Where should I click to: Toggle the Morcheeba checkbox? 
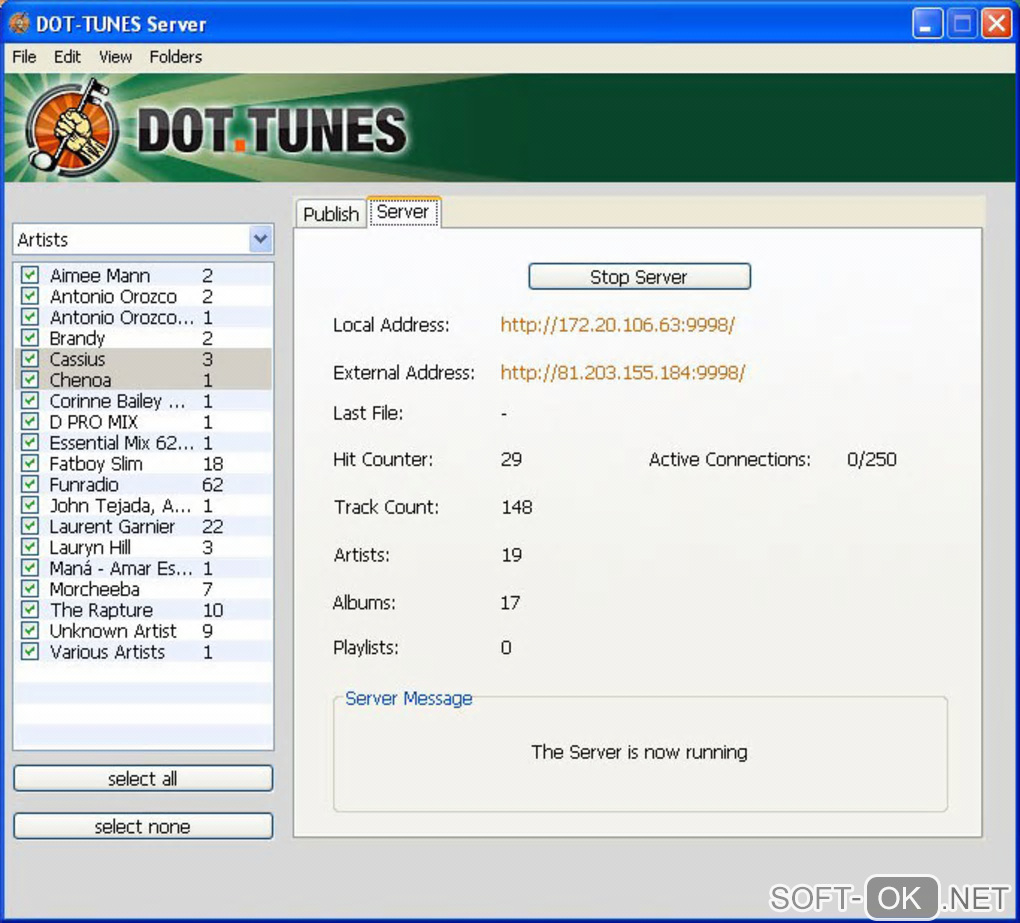tap(29, 589)
